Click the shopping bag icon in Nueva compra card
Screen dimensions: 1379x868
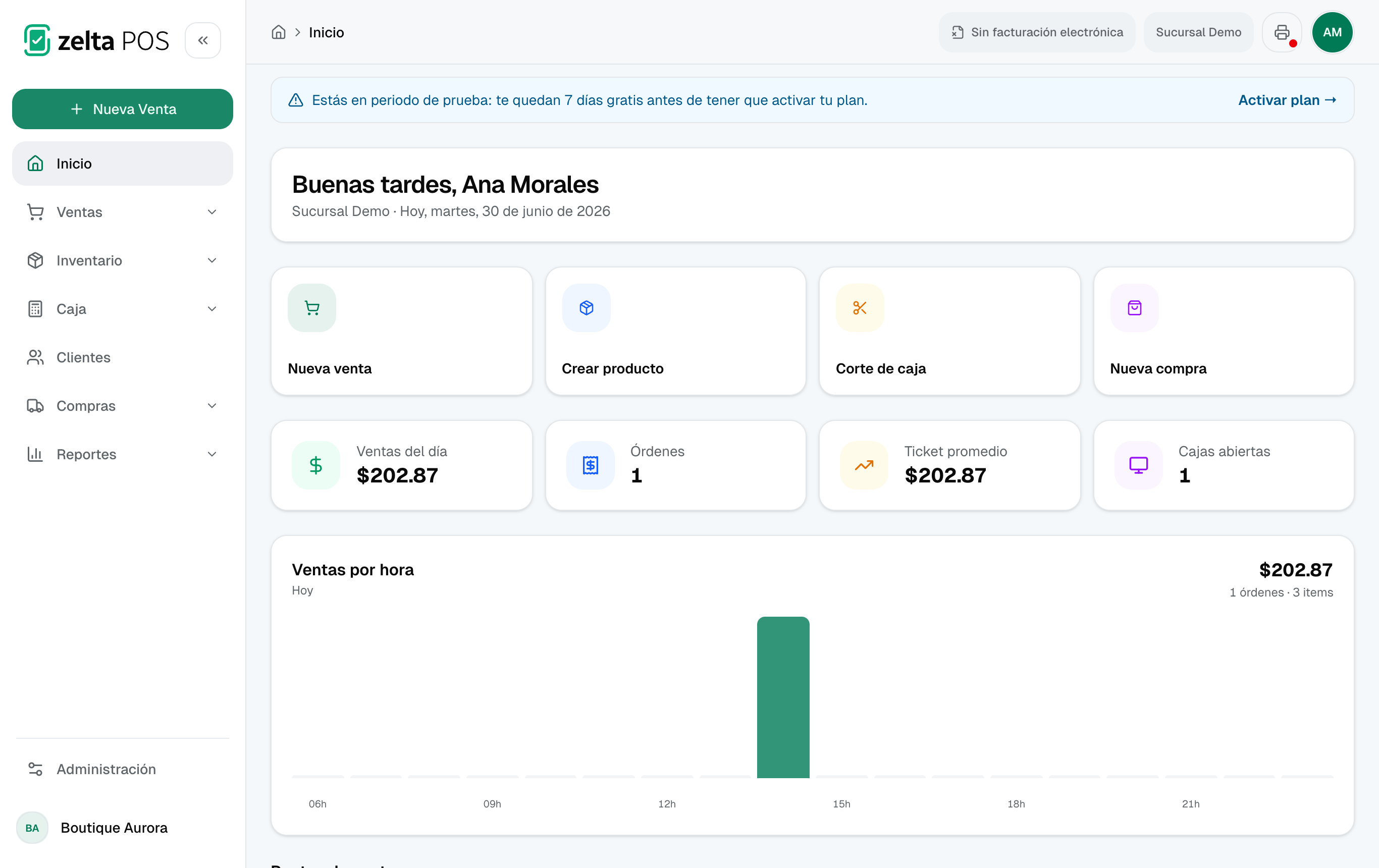pos(1135,308)
